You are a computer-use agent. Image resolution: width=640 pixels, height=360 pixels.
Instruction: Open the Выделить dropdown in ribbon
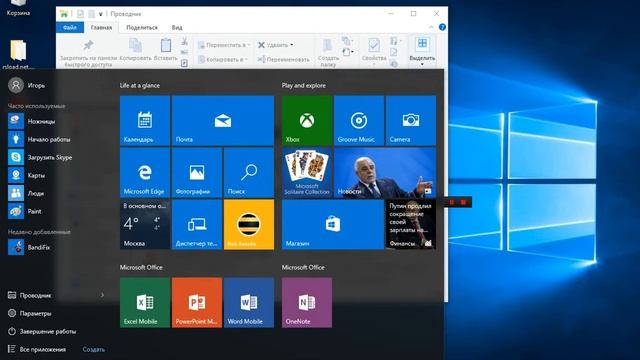pyautogui.click(x=422, y=51)
